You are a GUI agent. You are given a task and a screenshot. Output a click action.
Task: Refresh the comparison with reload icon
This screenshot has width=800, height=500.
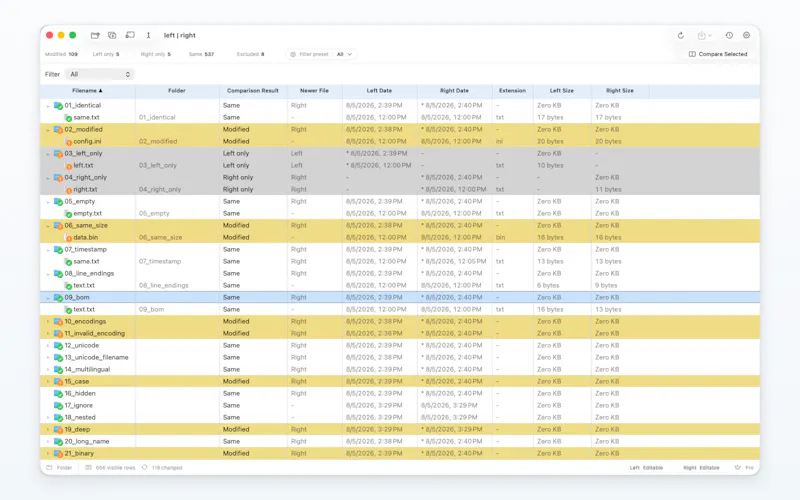(x=681, y=35)
